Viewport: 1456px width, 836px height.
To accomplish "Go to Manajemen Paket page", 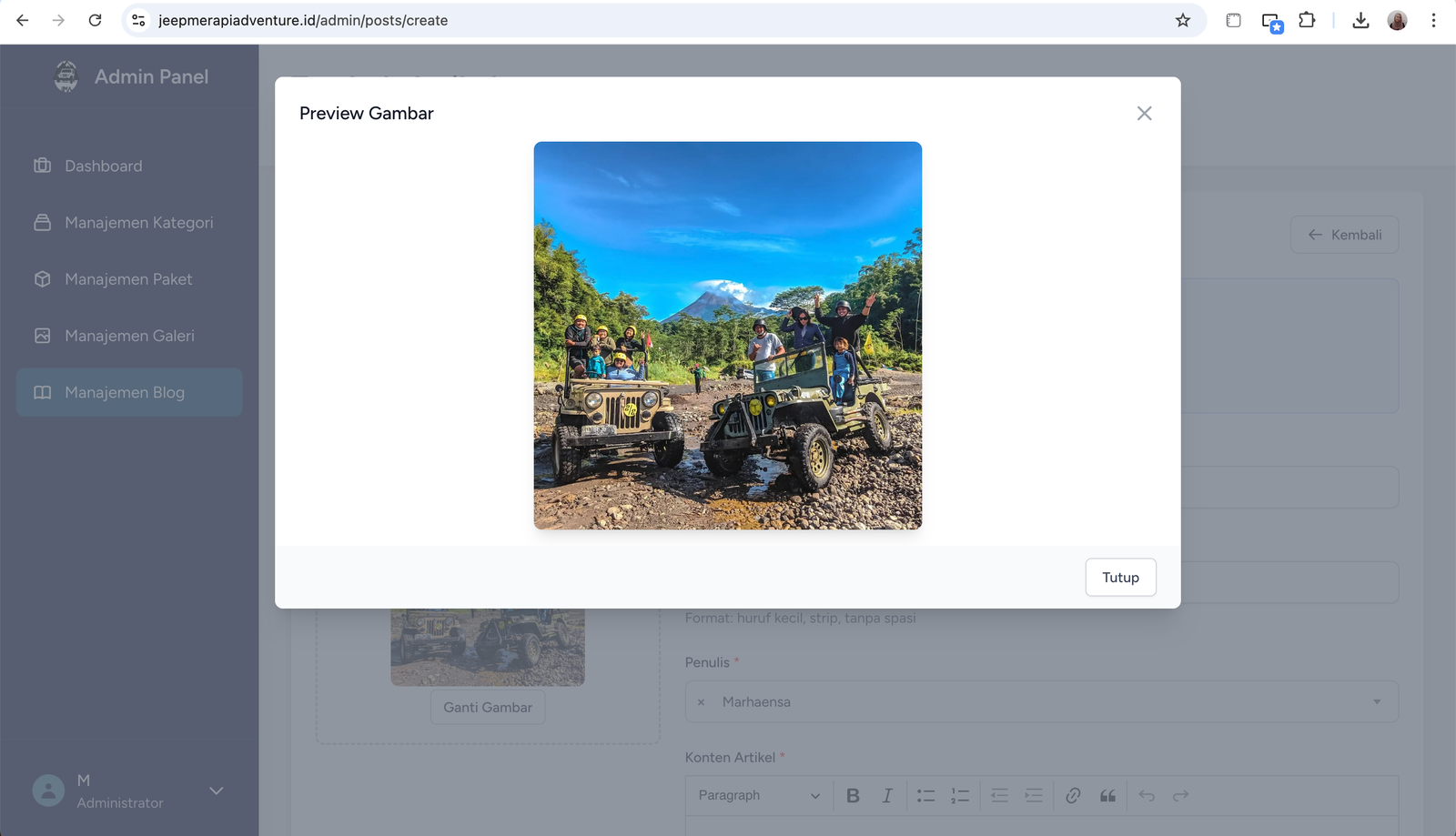I will [x=128, y=279].
